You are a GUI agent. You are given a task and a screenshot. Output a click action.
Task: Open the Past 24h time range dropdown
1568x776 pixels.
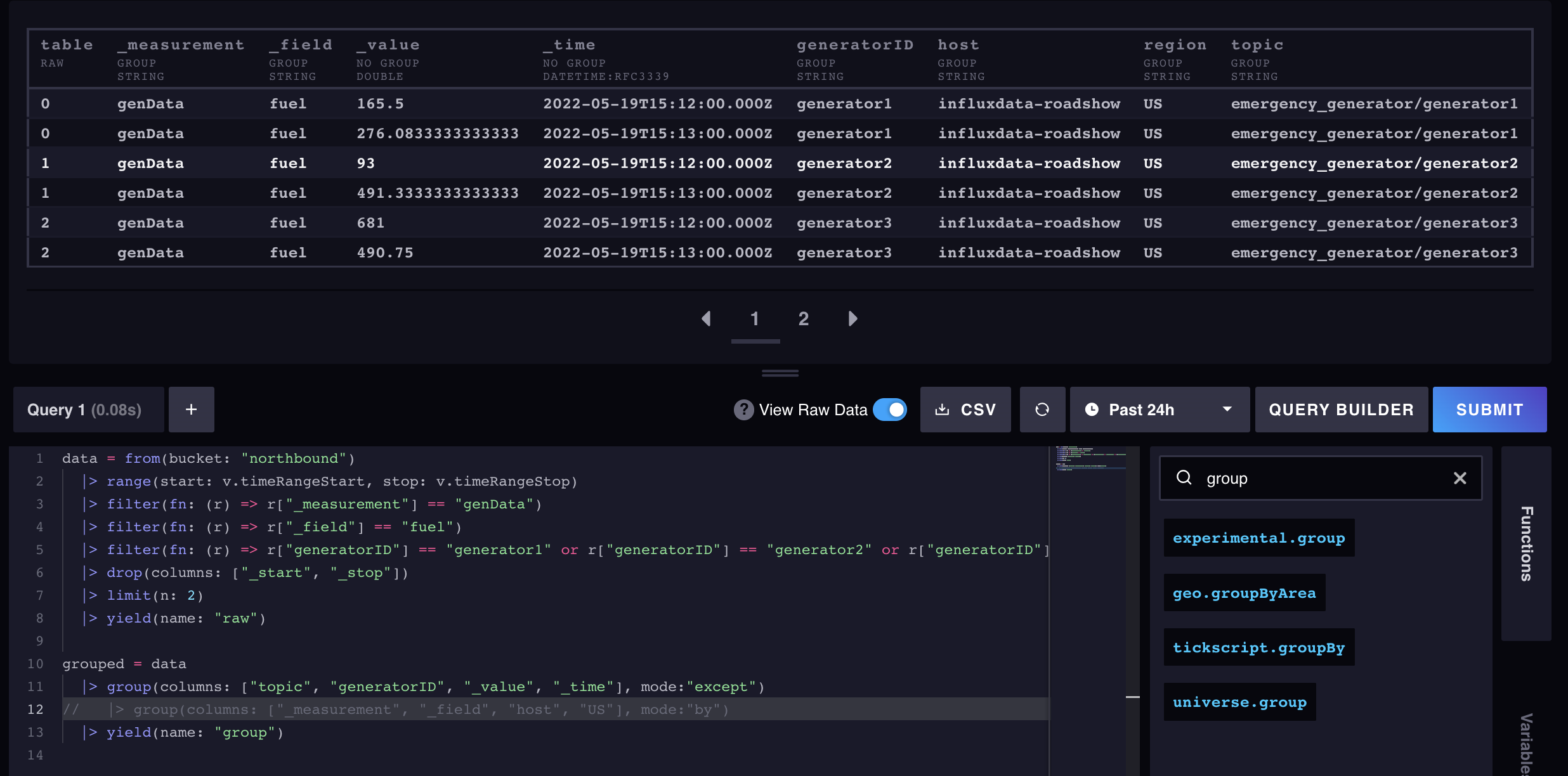(1160, 410)
